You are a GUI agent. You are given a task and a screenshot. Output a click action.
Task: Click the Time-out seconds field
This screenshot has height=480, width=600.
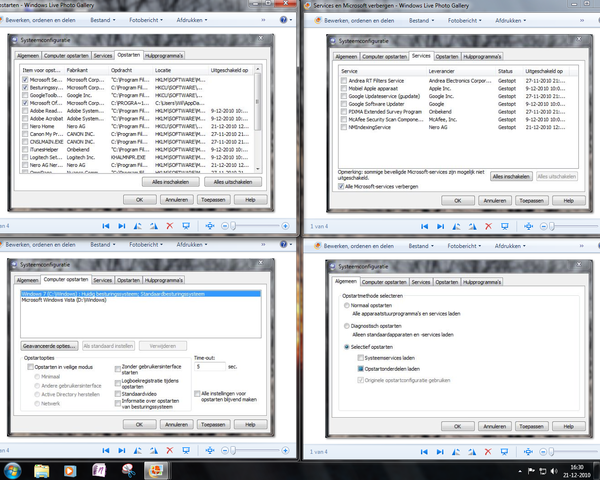(210, 367)
